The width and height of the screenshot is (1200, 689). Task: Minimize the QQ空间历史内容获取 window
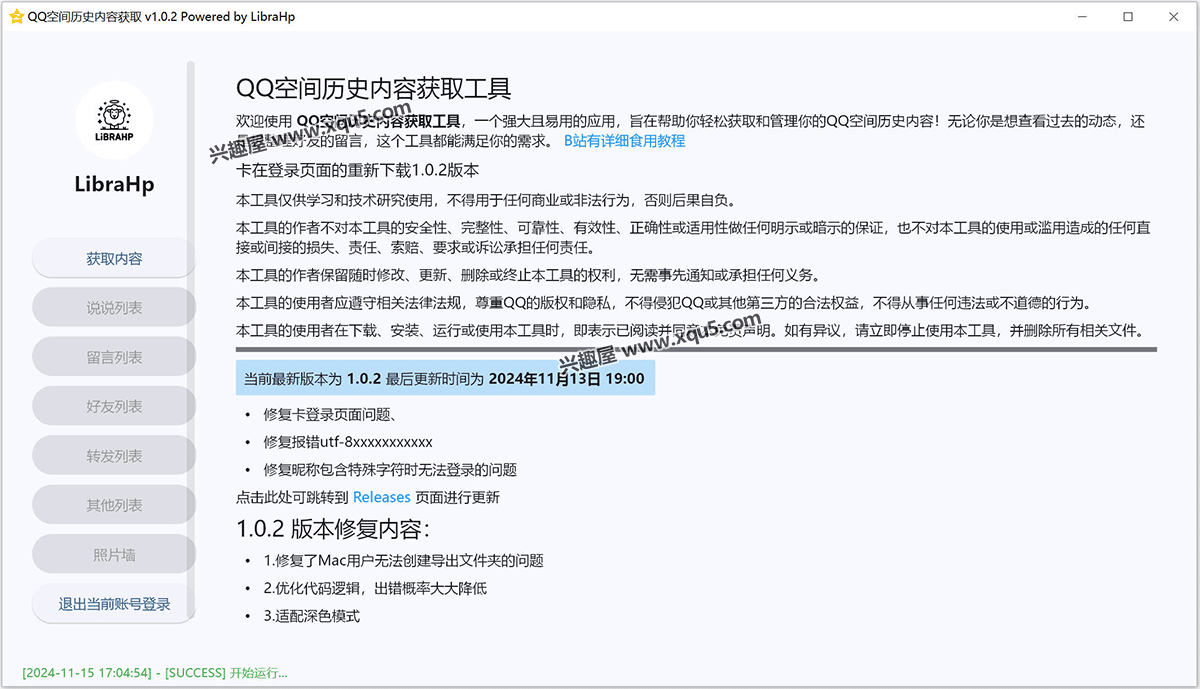(1083, 17)
